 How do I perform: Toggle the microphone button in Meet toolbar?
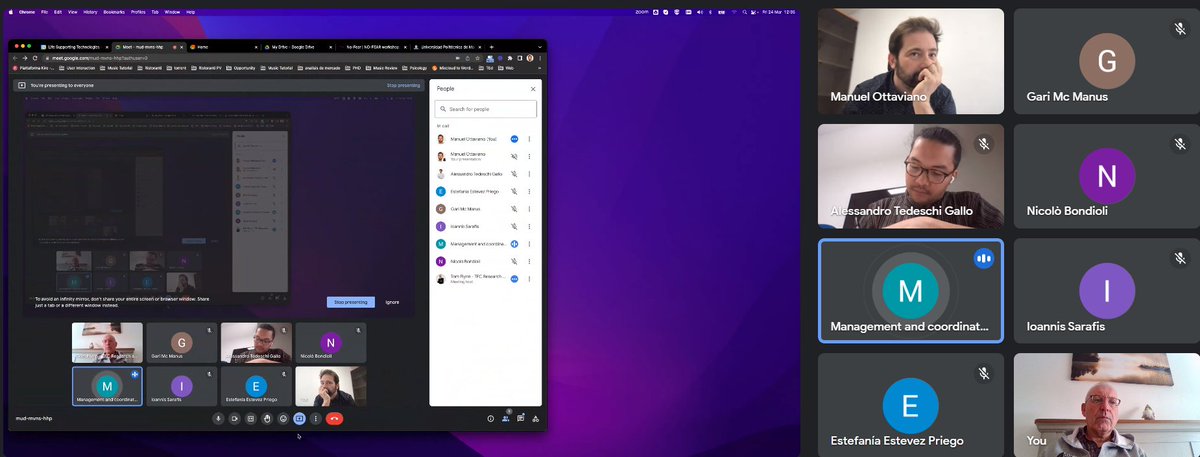point(218,418)
